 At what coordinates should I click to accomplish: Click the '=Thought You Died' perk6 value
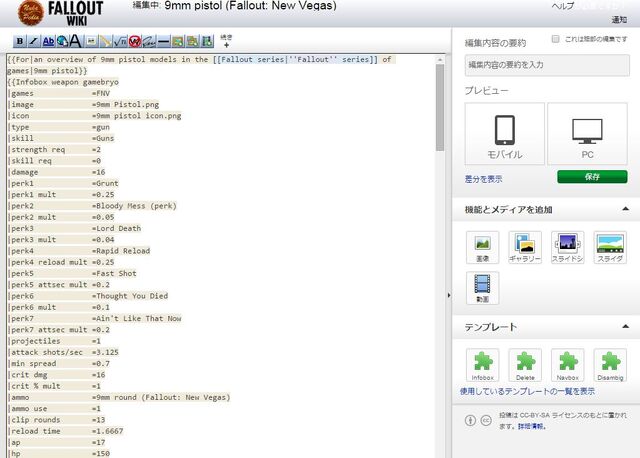pyautogui.click(x=130, y=296)
